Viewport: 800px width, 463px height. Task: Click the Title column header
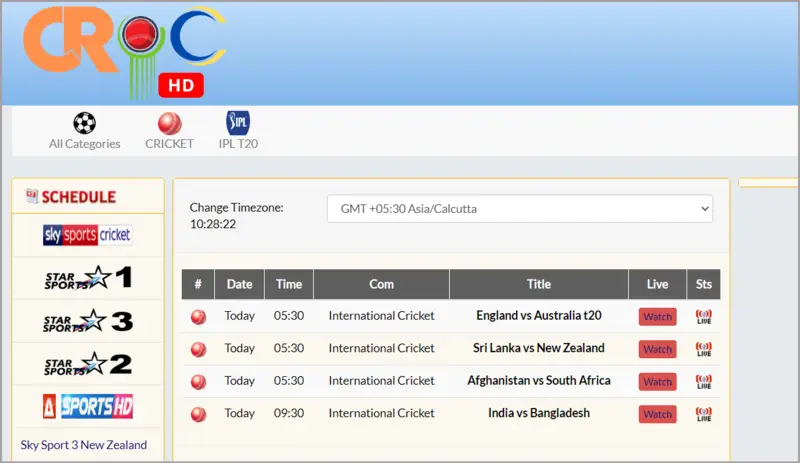tap(539, 284)
